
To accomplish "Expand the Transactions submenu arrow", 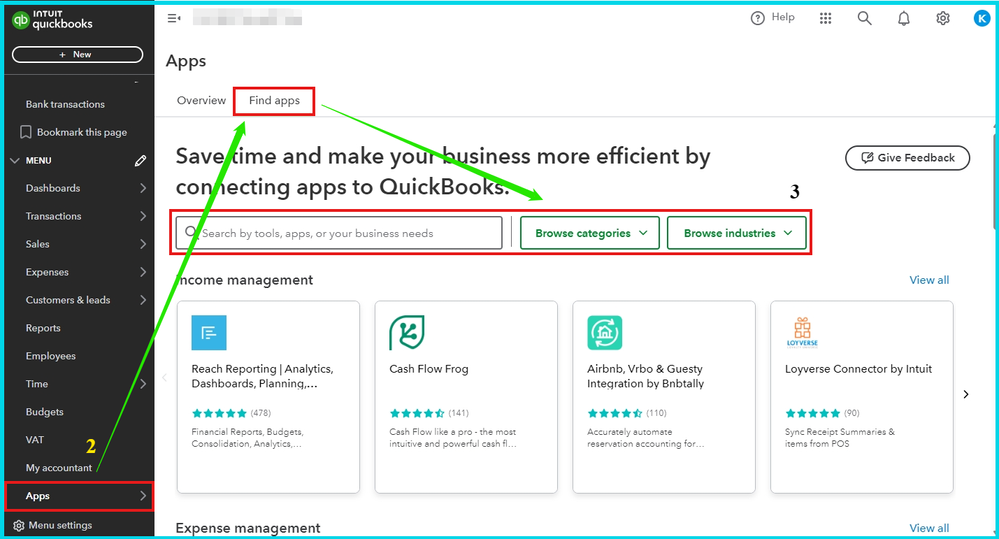I will [x=143, y=216].
